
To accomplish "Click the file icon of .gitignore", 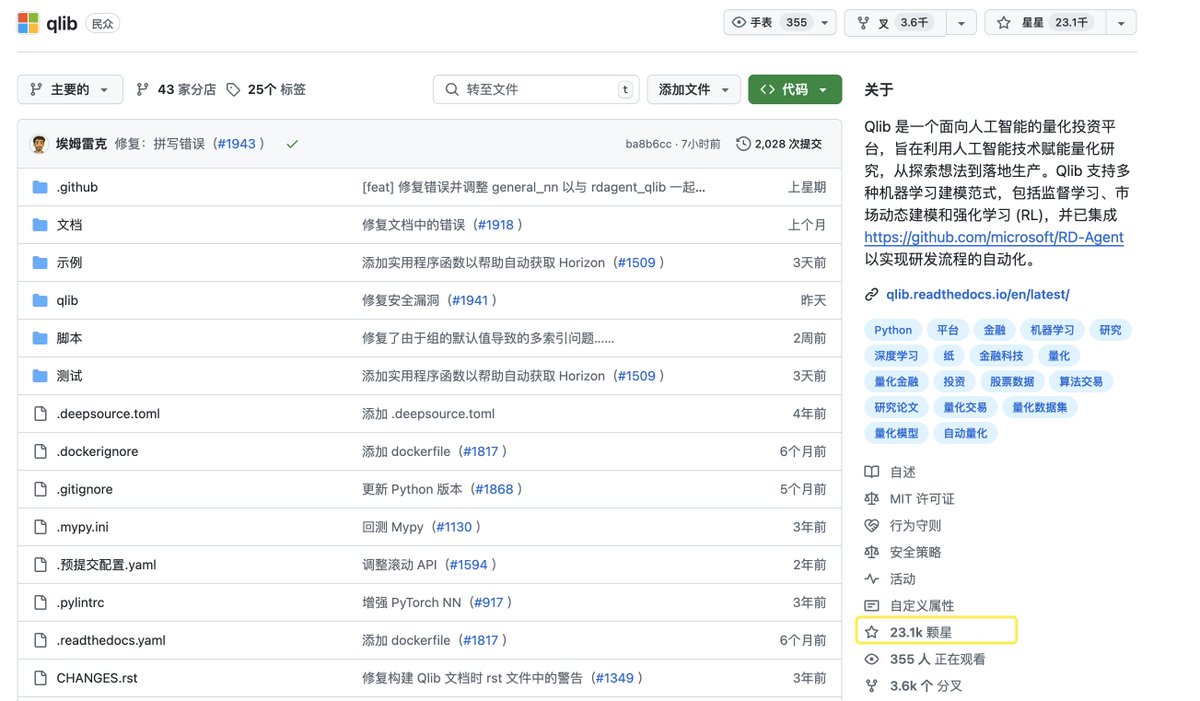I will 40,489.
